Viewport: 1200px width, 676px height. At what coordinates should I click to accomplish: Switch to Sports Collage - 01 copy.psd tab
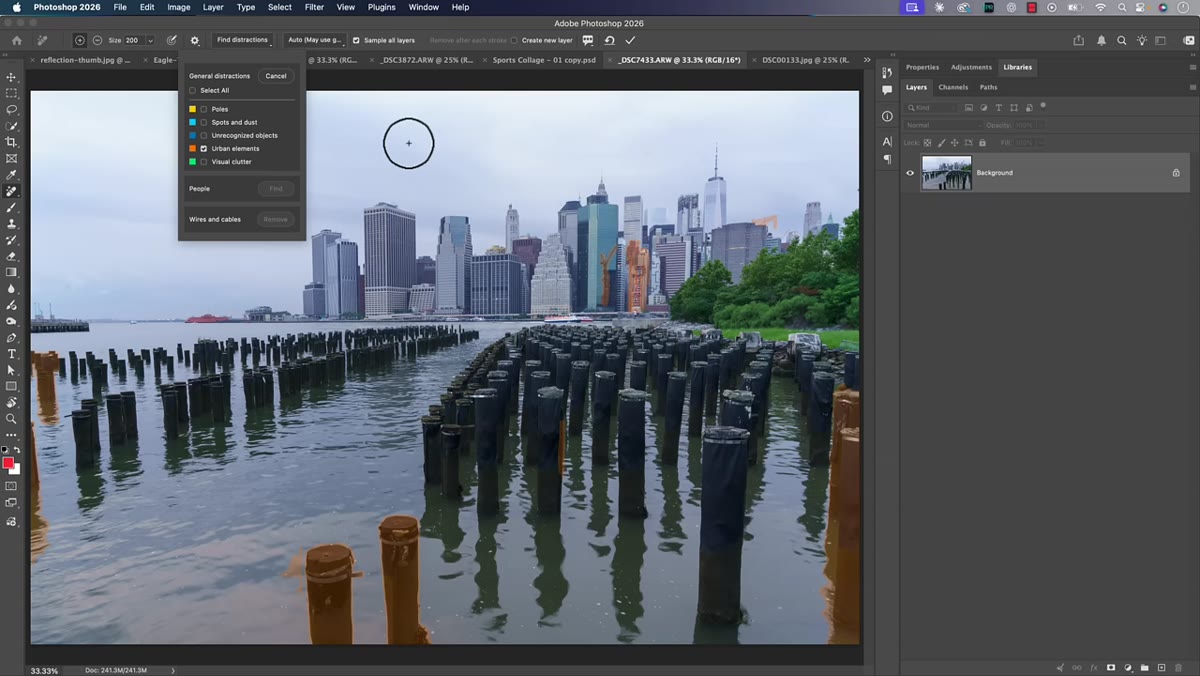click(x=544, y=60)
